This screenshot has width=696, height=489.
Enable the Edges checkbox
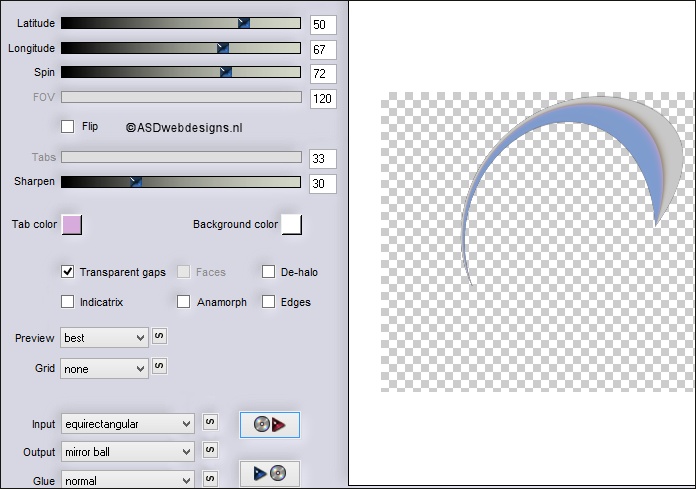[268, 302]
